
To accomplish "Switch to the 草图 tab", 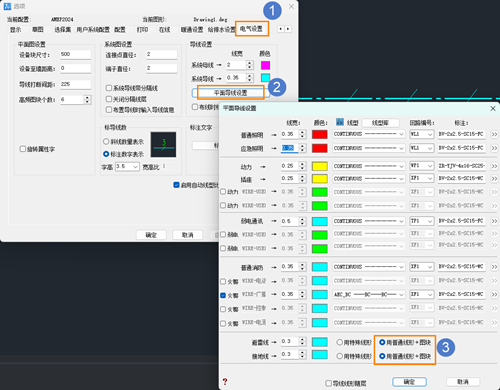I will click(x=38, y=29).
